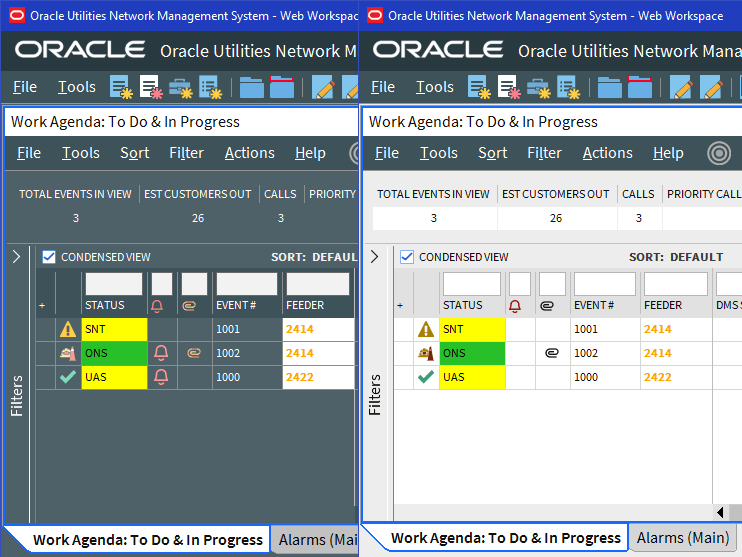Click feeder 2422 cell in left window

point(318,377)
